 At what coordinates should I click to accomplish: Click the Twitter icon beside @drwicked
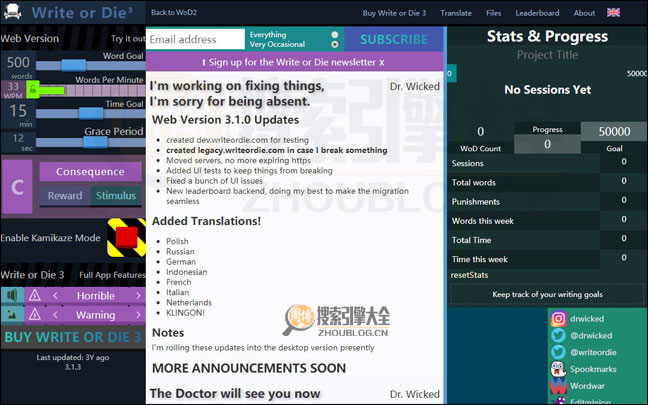(558, 335)
